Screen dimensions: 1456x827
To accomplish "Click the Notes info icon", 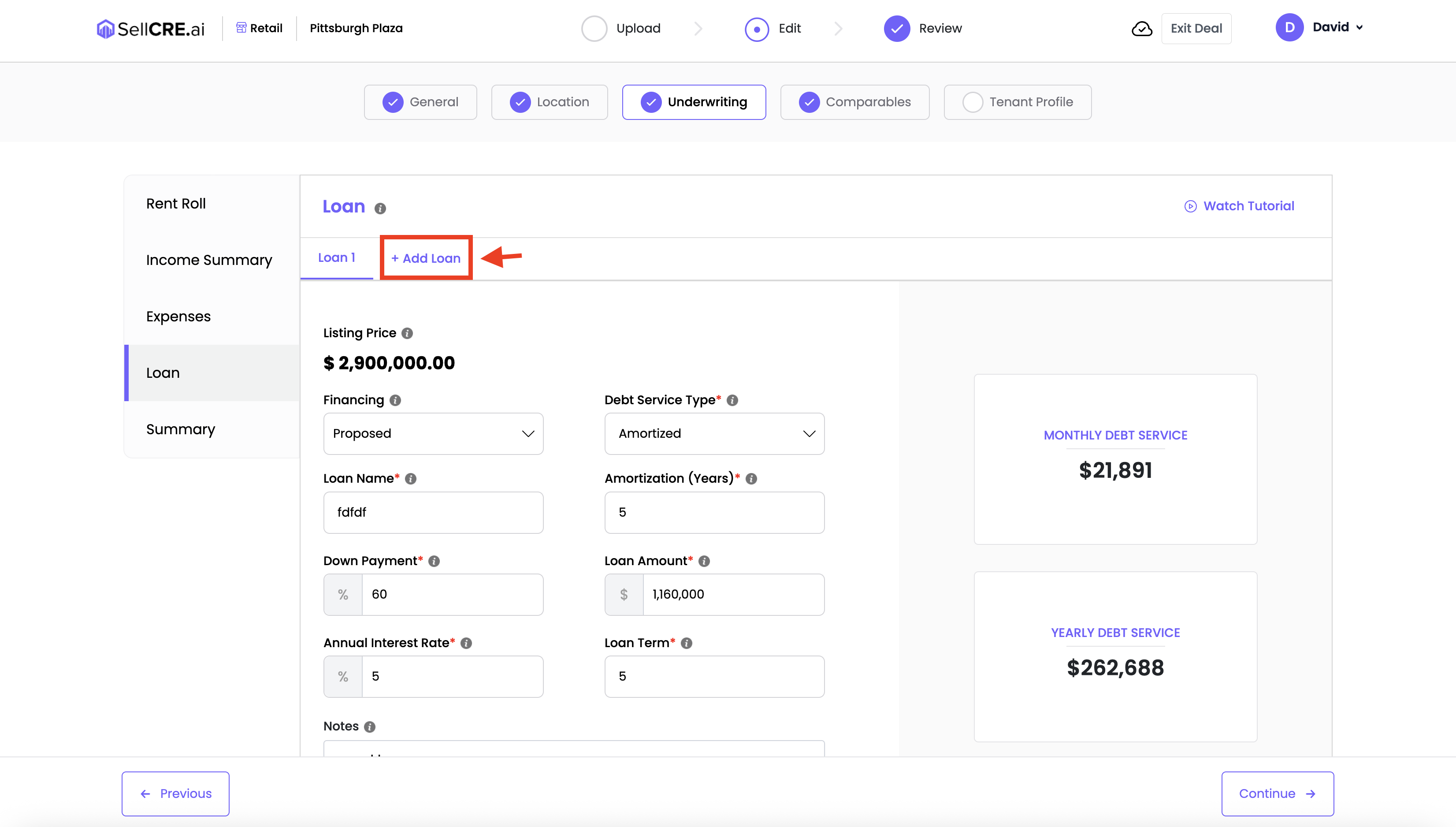I will 370,727.
